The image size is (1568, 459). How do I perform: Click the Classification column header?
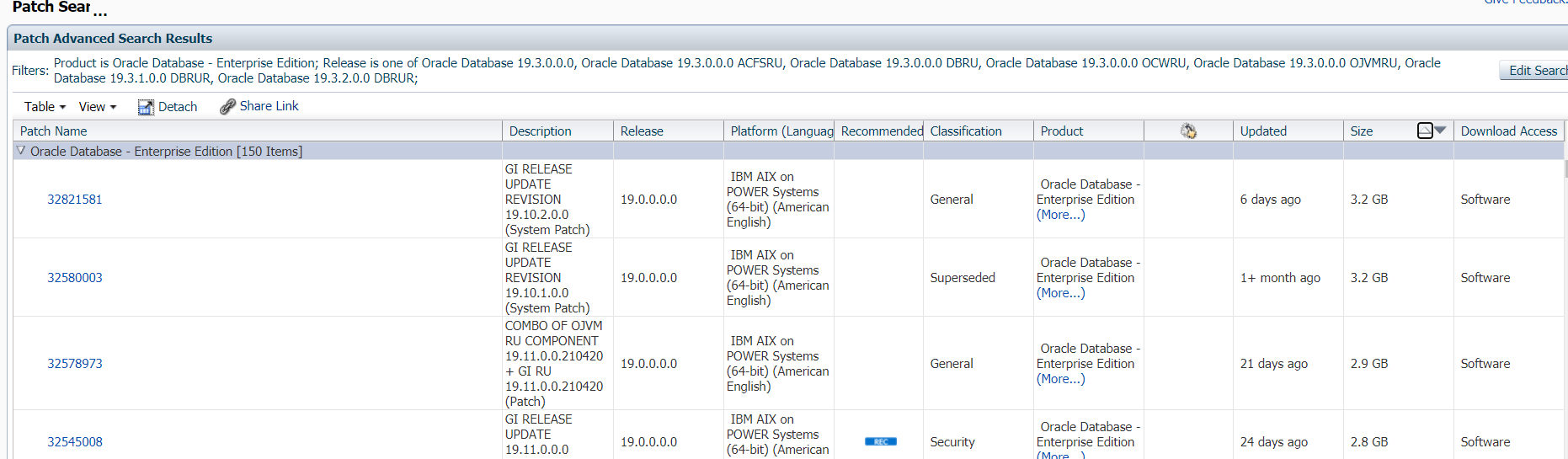pyautogui.click(x=979, y=131)
